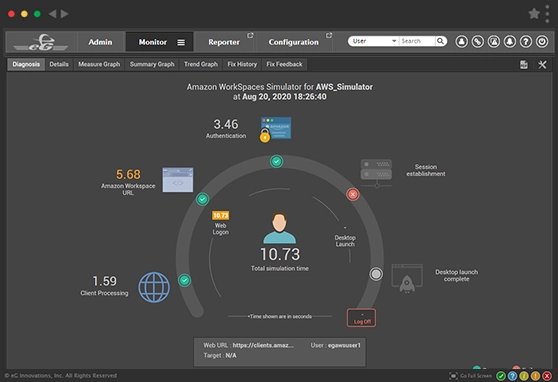558x382 pixels.
Task: Click the Session establishment server icon
Action: (376, 173)
